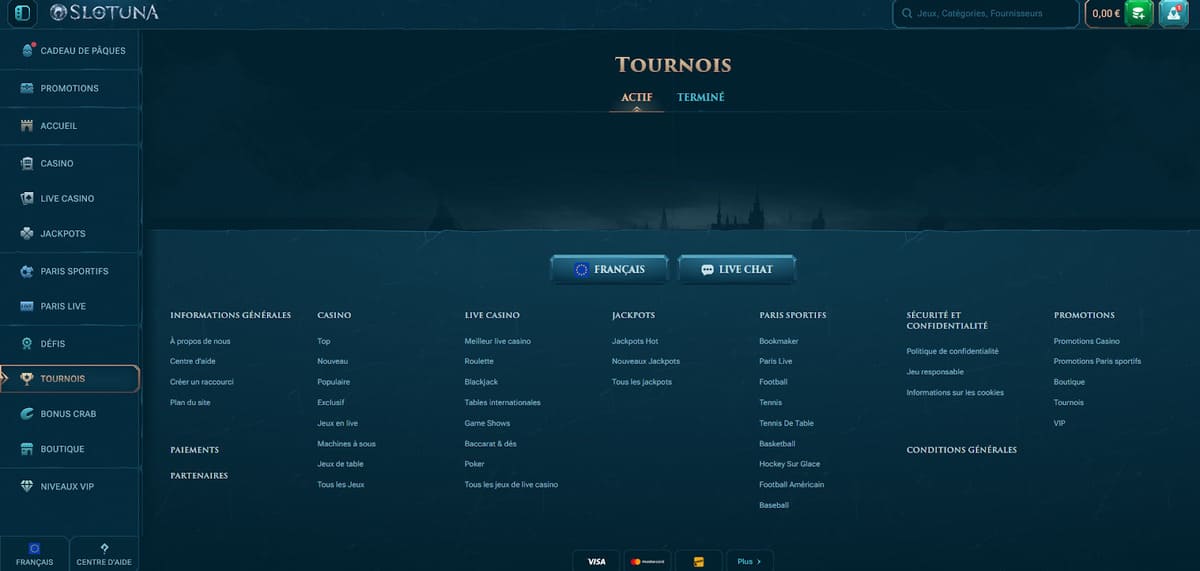This screenshot has width=1200, height=571.
Task: Switch to the Actif tab
Action: [x=637, y=98]
